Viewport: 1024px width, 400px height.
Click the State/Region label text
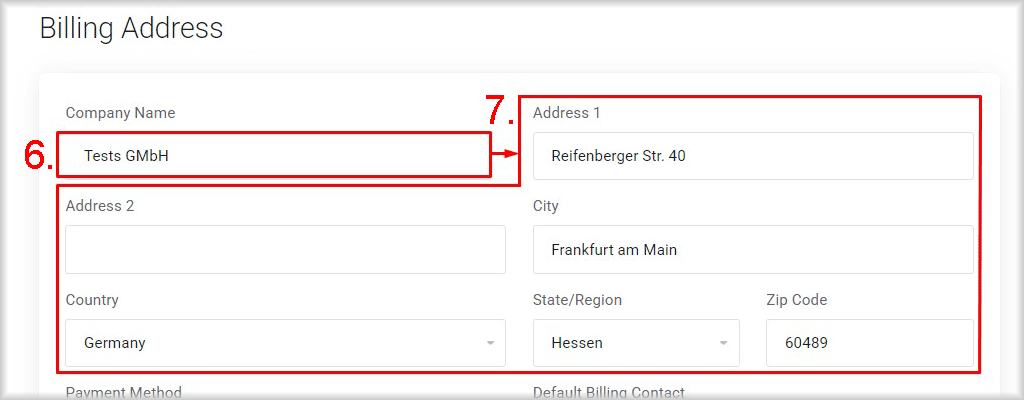pyautogui.click(x=577, y=300)
